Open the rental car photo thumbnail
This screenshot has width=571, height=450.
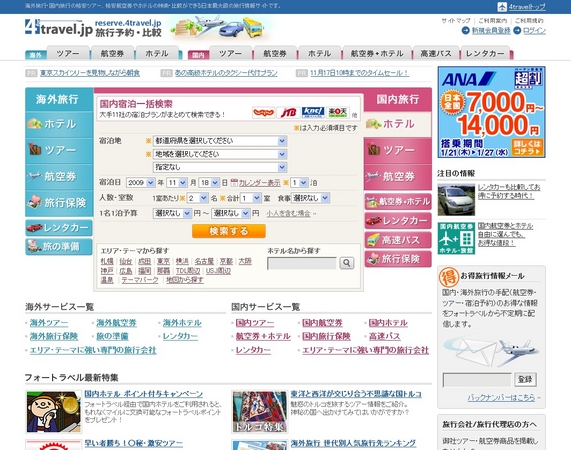(456, 200)
